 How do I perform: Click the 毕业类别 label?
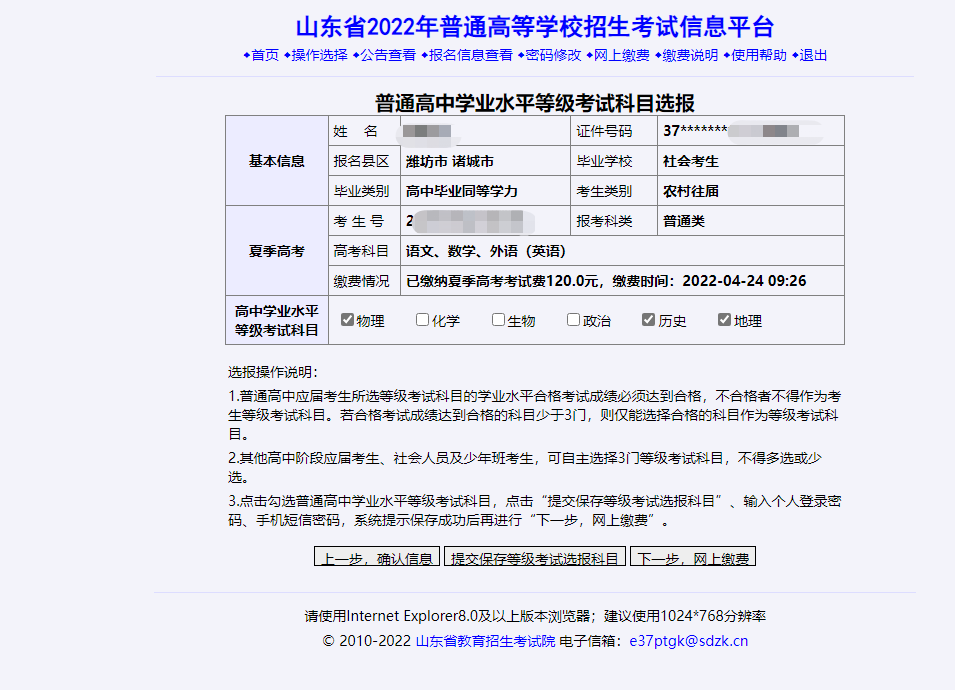pos(361,191)
